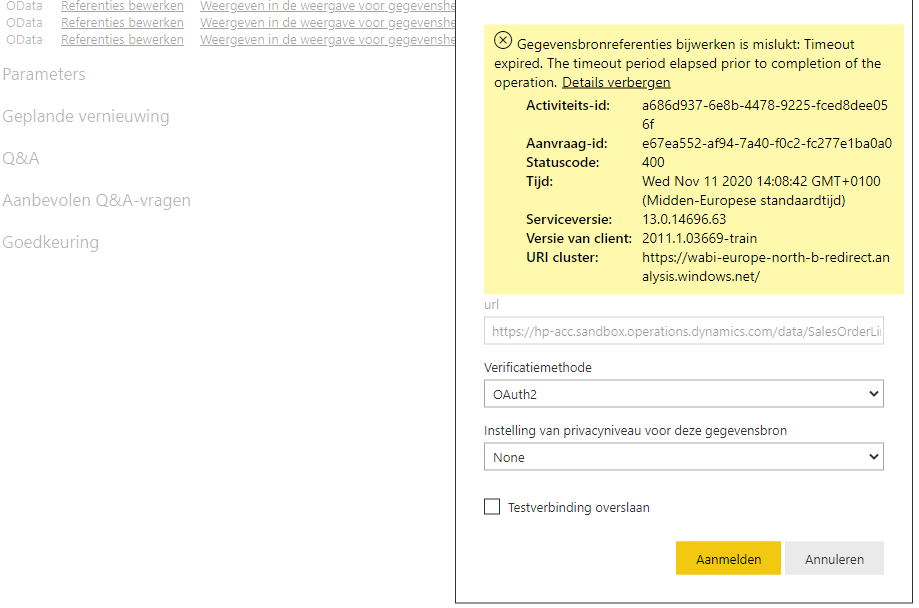Open Referenties bewerken in the third OData row
919x608 pixels.
click(122, 40)
